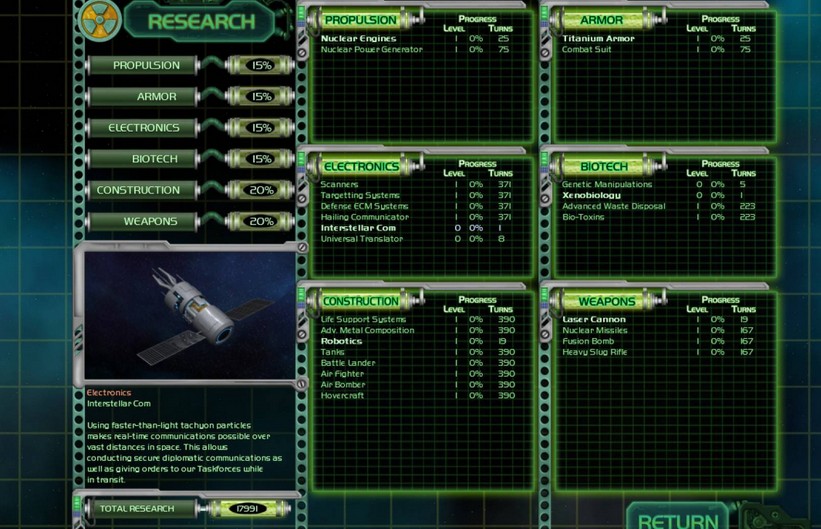Click the screw icon beside Armor panel
Image resolution: width=821 pixels, height=529 pixels.
(545, 53)
